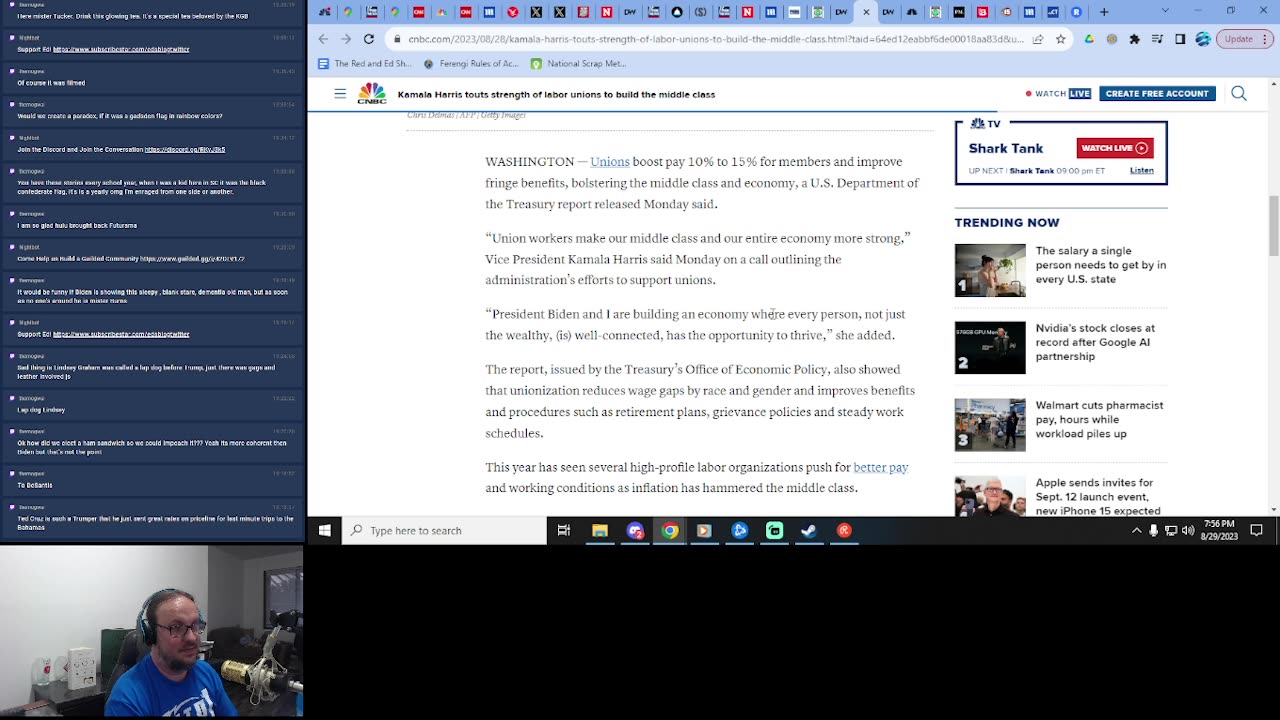Screen dimensions: 1280x720
Task: Open 'The Red and Ed Sh...' bookmark
Action: coord(364,63)
